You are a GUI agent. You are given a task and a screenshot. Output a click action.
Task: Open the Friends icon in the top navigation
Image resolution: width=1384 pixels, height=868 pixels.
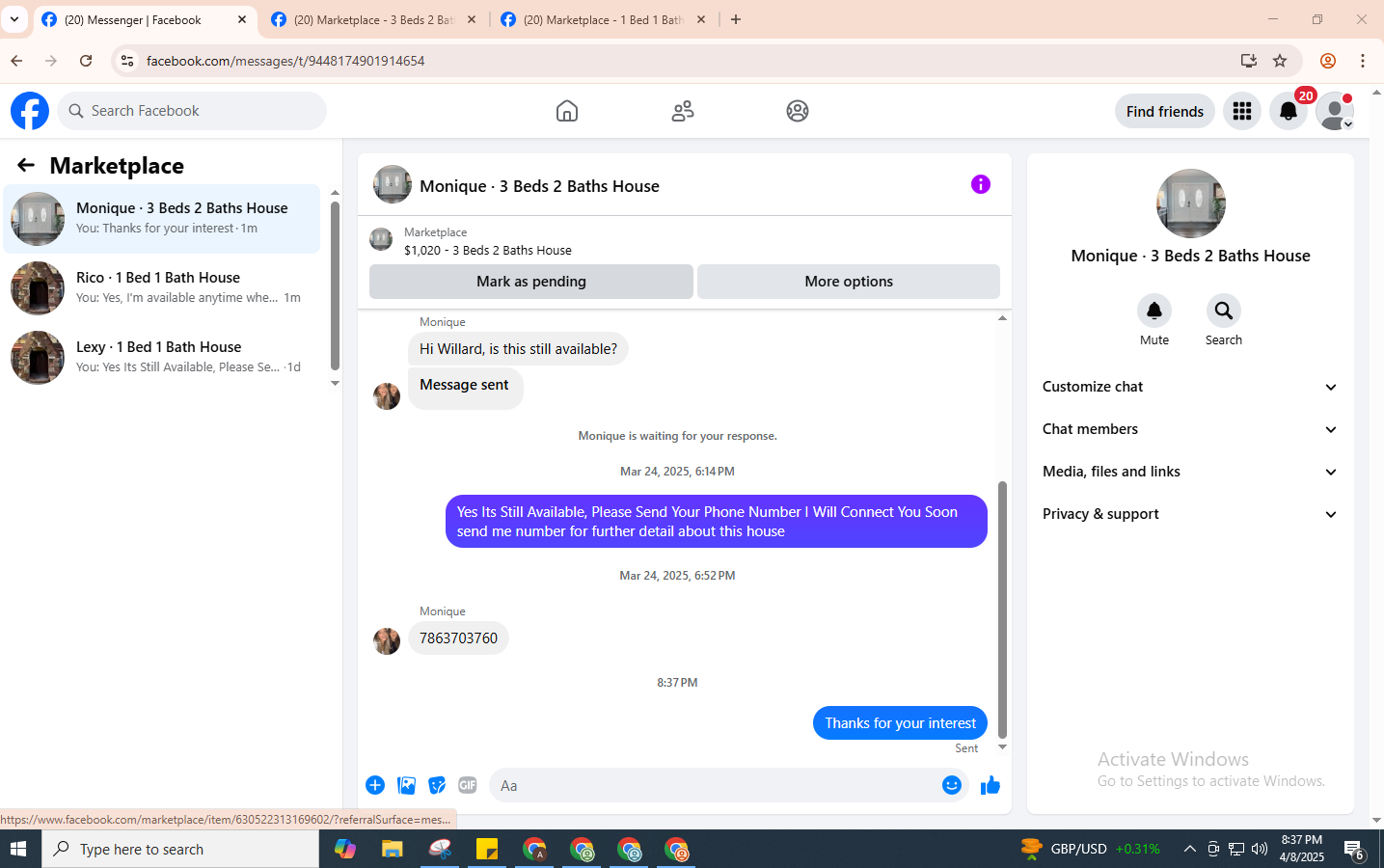pos(683,111)
